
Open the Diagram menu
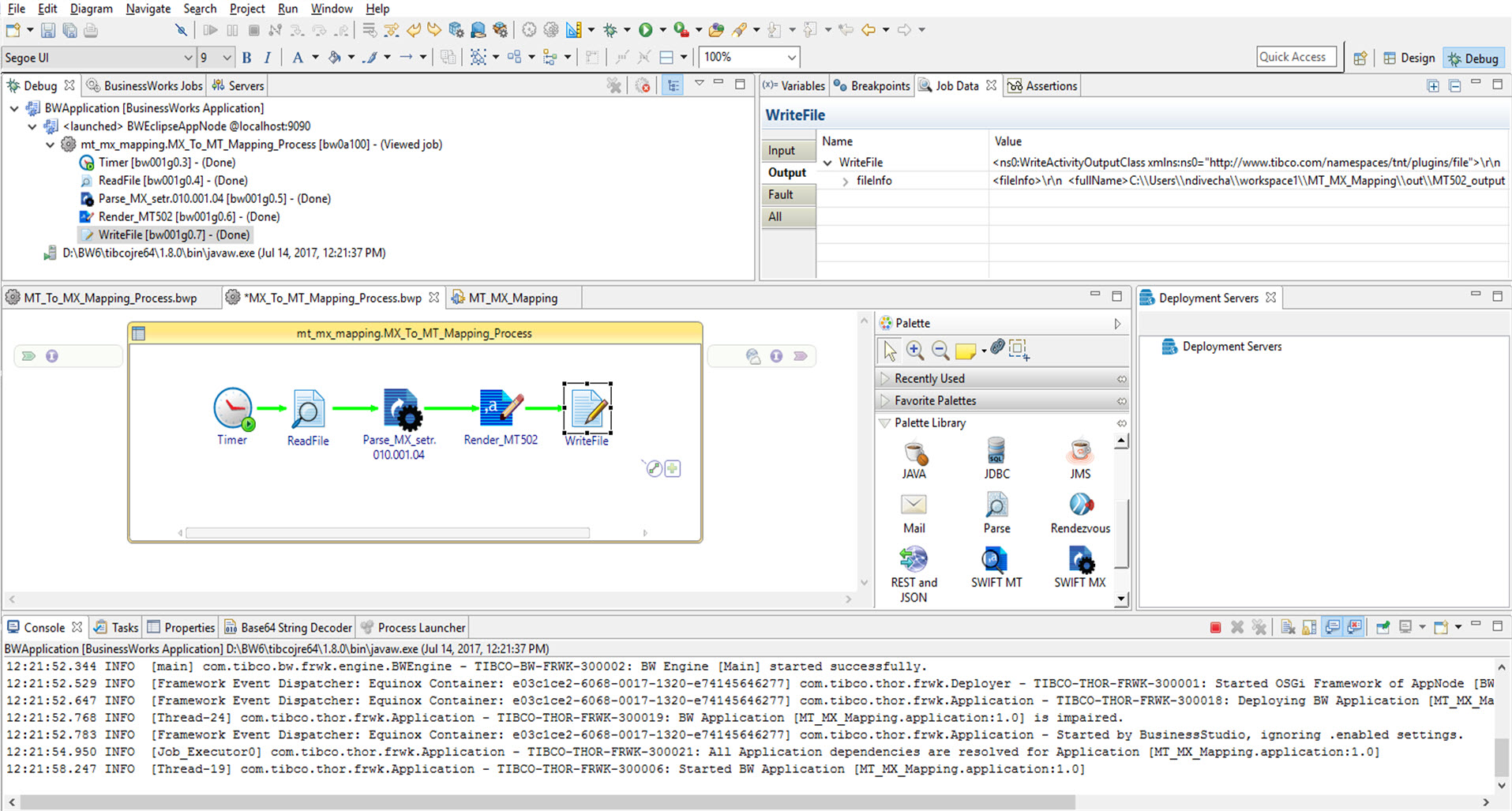click(92, 9)
